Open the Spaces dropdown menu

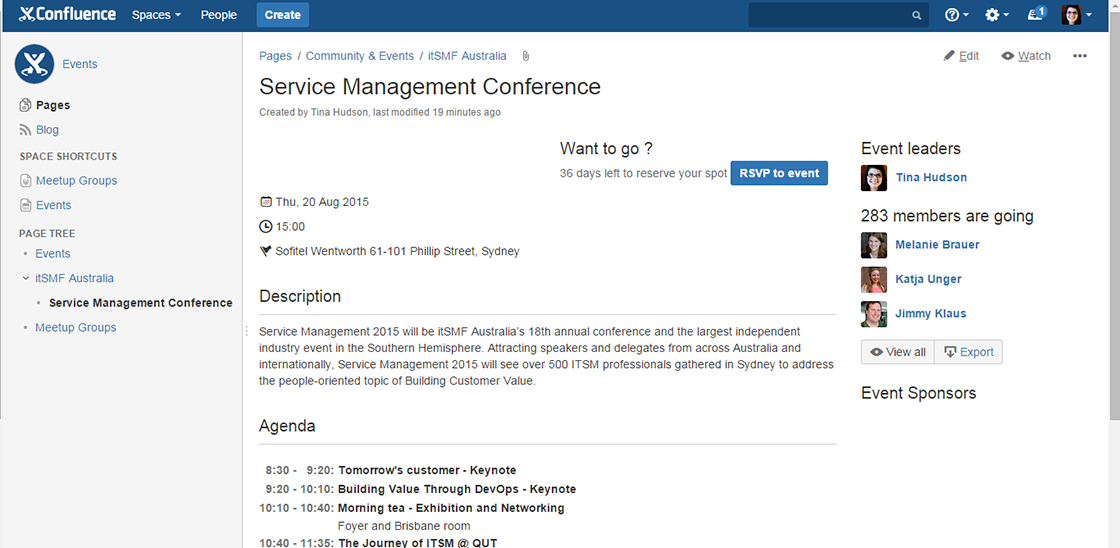click(x=156, y=15)
